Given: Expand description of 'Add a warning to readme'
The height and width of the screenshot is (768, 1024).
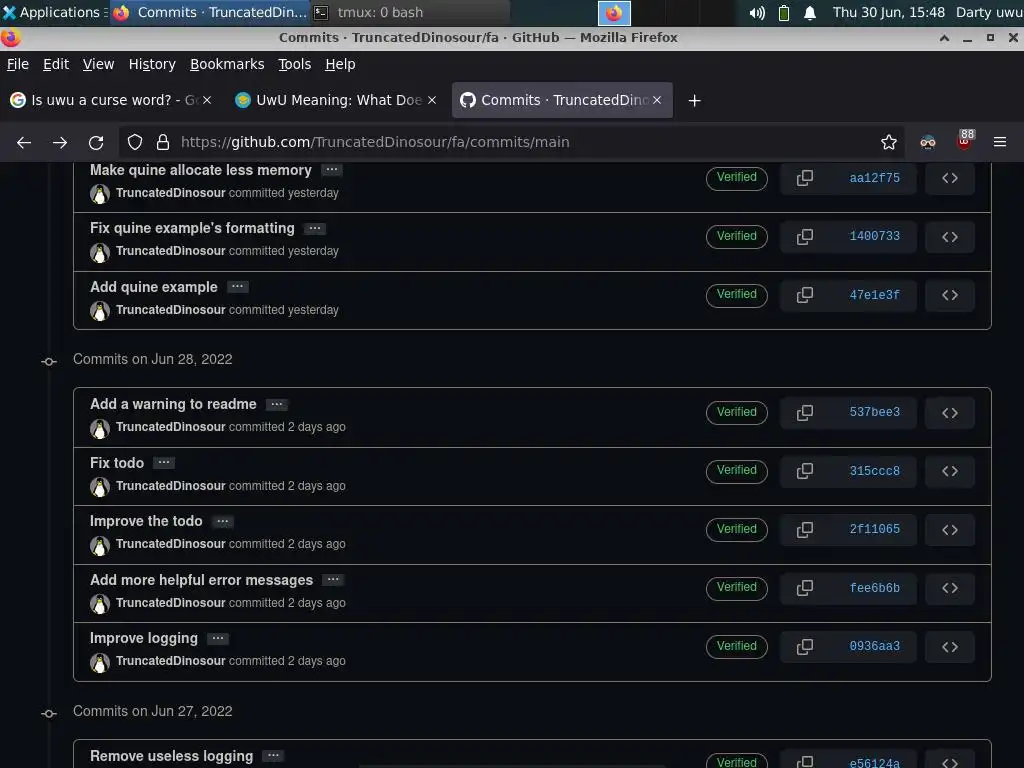Looking at the screenshot, I should tap(277, 404).
